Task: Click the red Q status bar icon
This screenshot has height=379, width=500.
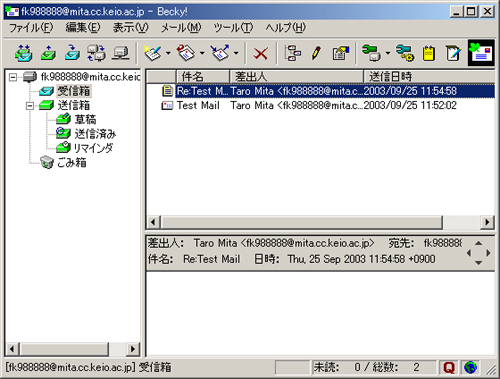Action: [449, 367]
